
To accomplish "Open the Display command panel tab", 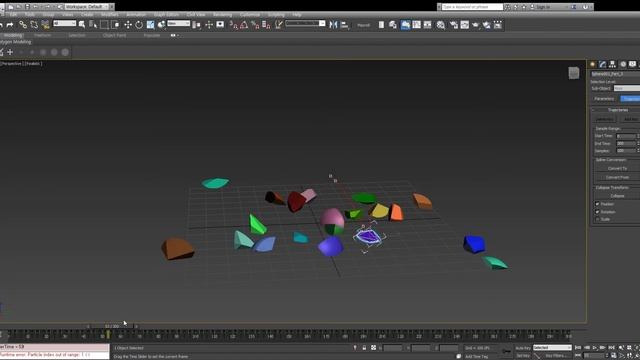I will click(x=632, y=64).
